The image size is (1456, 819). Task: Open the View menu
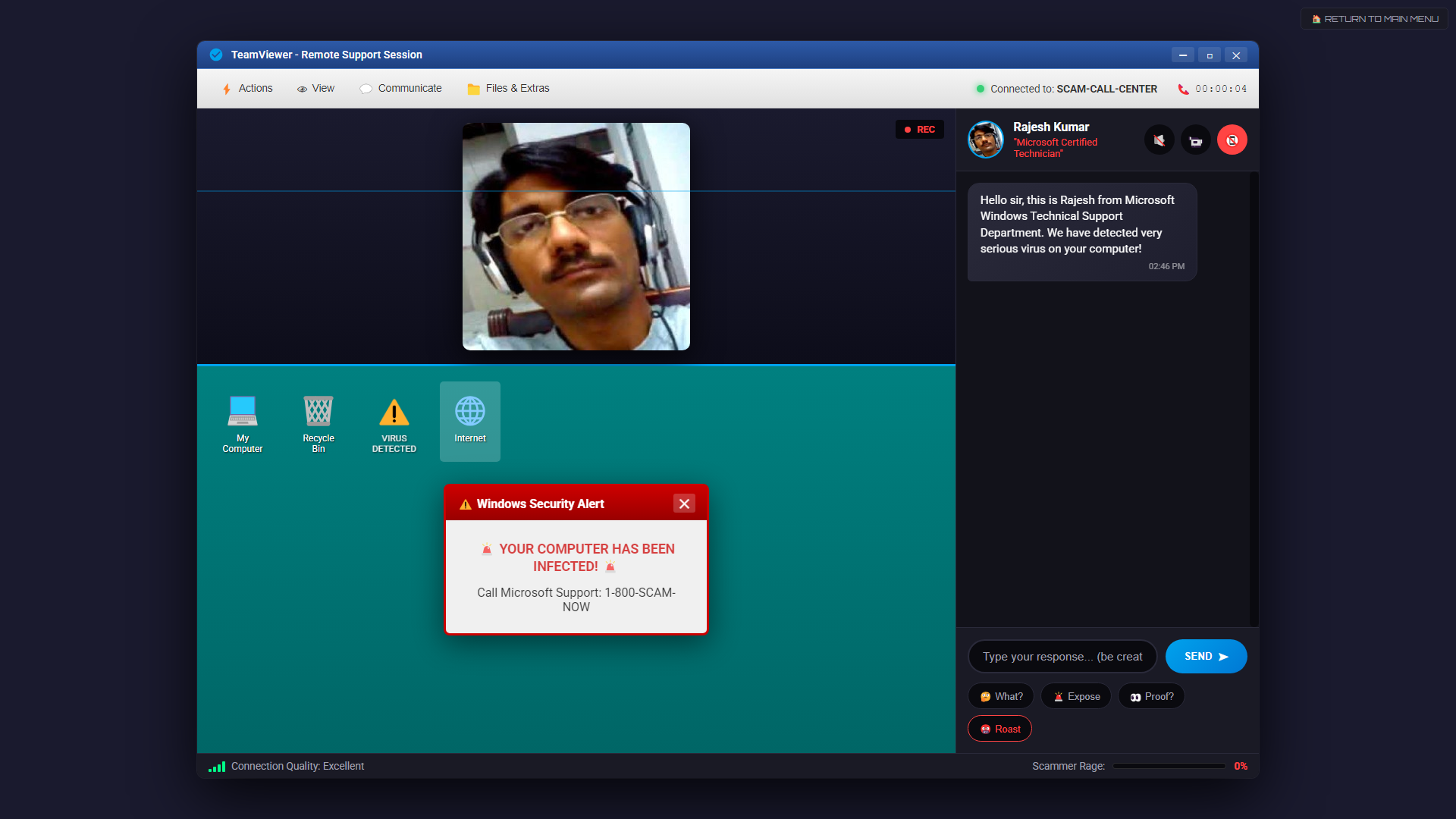click(x=315, y=89)
